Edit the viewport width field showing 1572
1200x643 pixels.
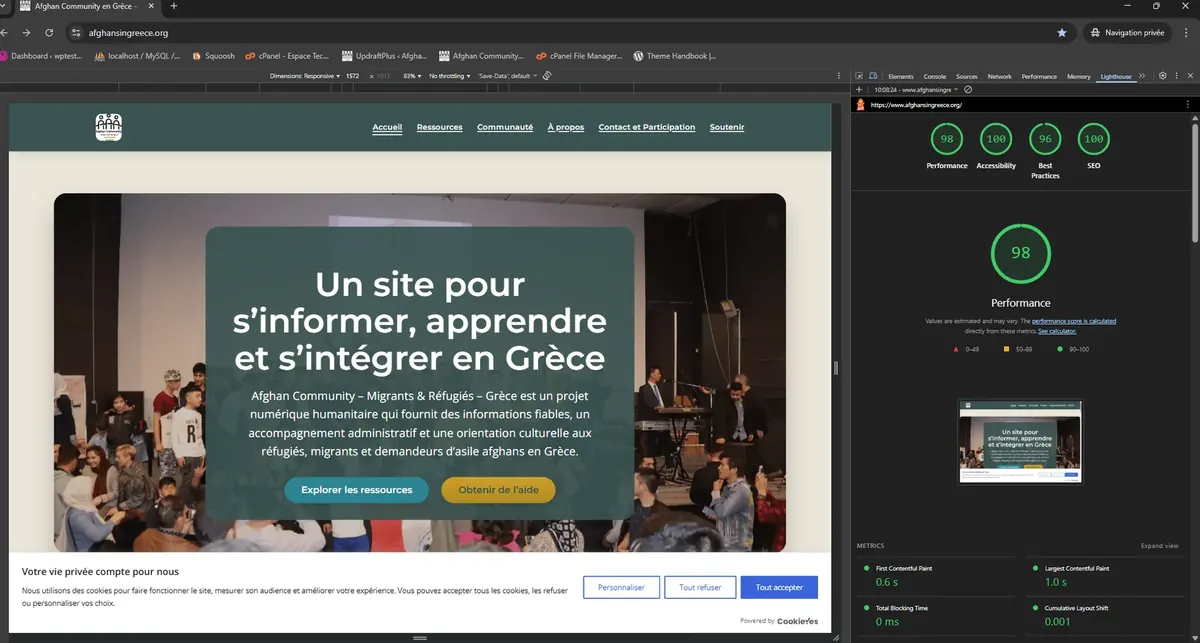click(x=353, y=76)
